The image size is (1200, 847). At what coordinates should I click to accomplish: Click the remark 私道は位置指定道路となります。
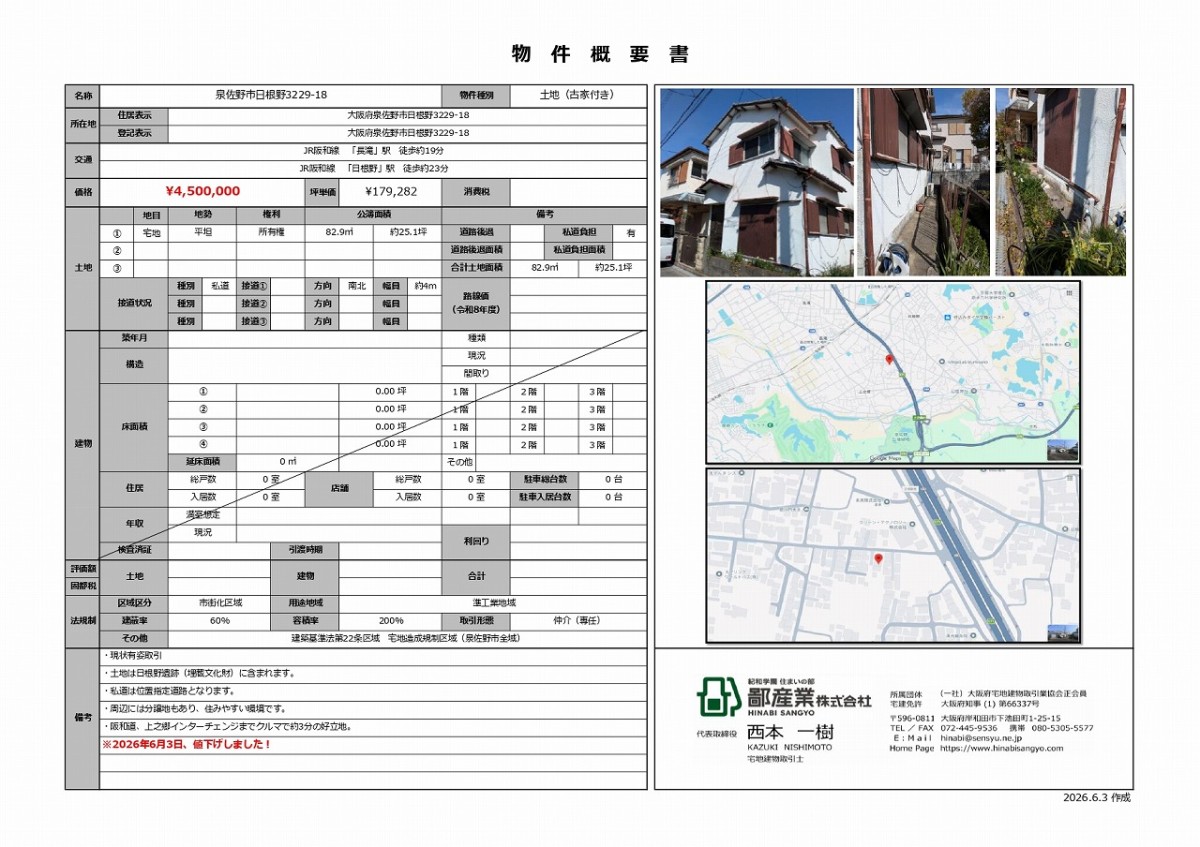click(169, 691)
